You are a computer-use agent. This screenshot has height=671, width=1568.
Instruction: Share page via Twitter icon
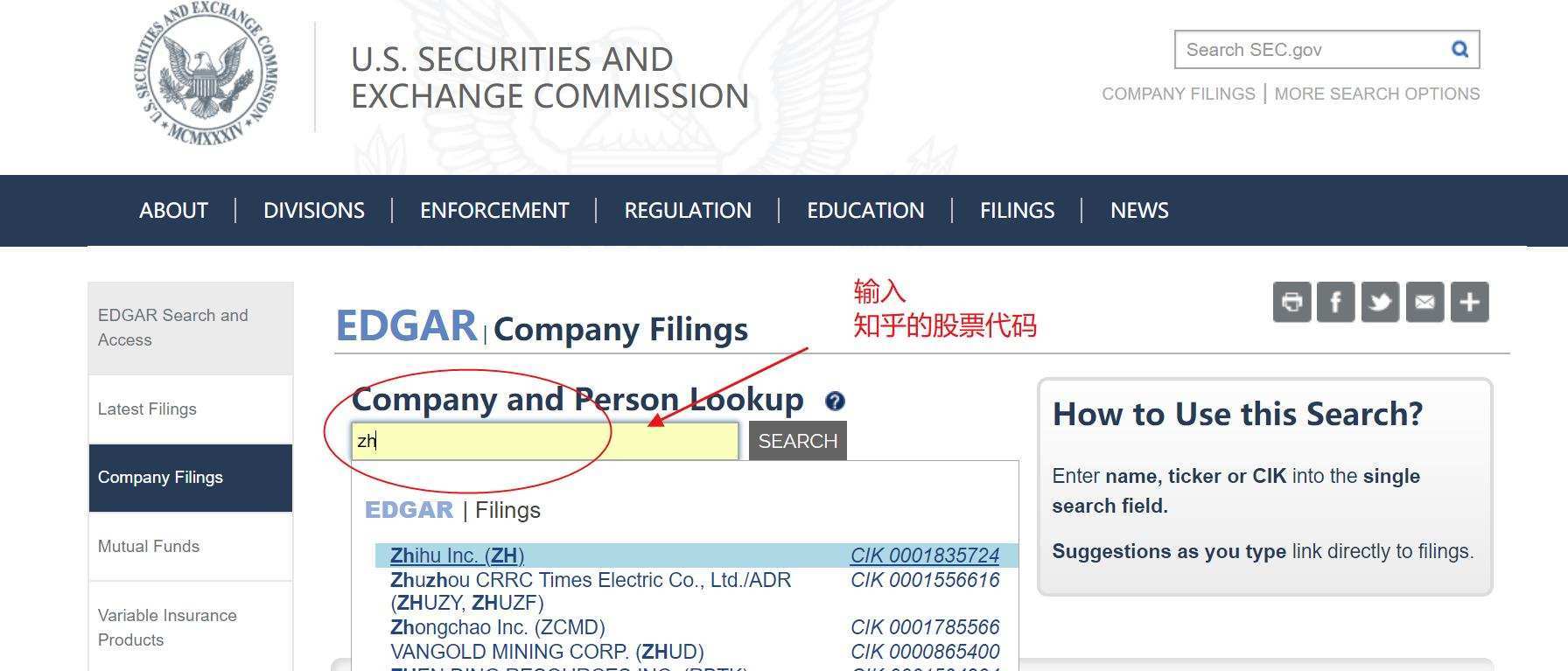coord(1381,303)
